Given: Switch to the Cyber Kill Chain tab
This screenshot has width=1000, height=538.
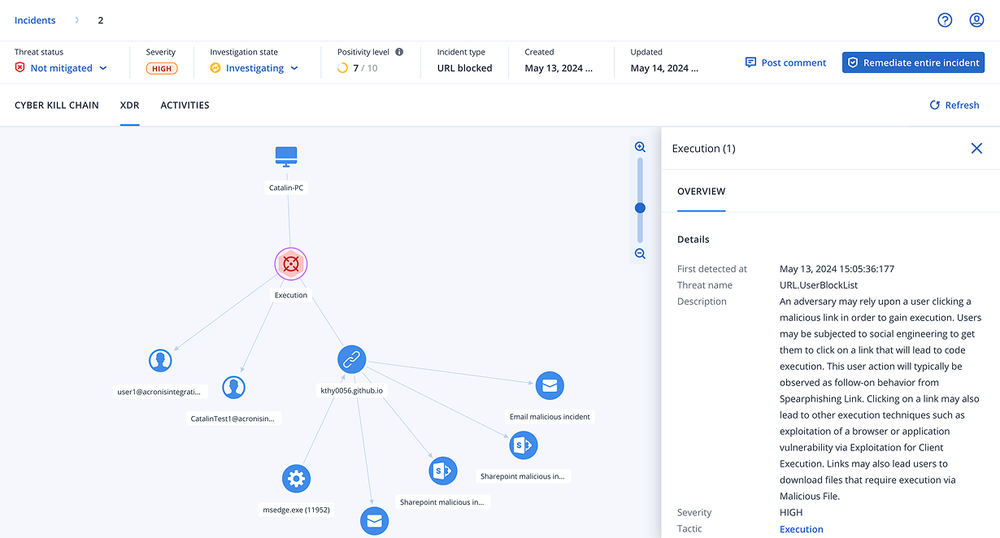Looking at the screenshot, I should click(56, 105).
